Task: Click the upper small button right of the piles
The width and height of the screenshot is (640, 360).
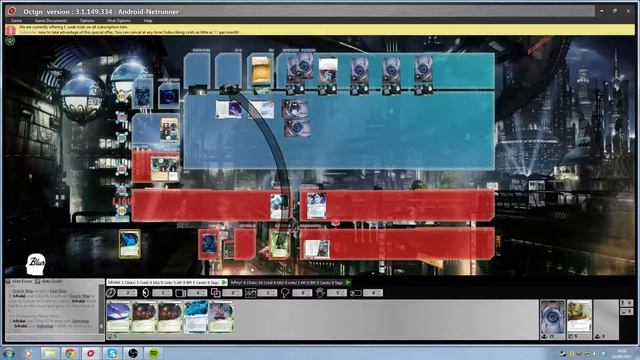Action: [627, 303]
